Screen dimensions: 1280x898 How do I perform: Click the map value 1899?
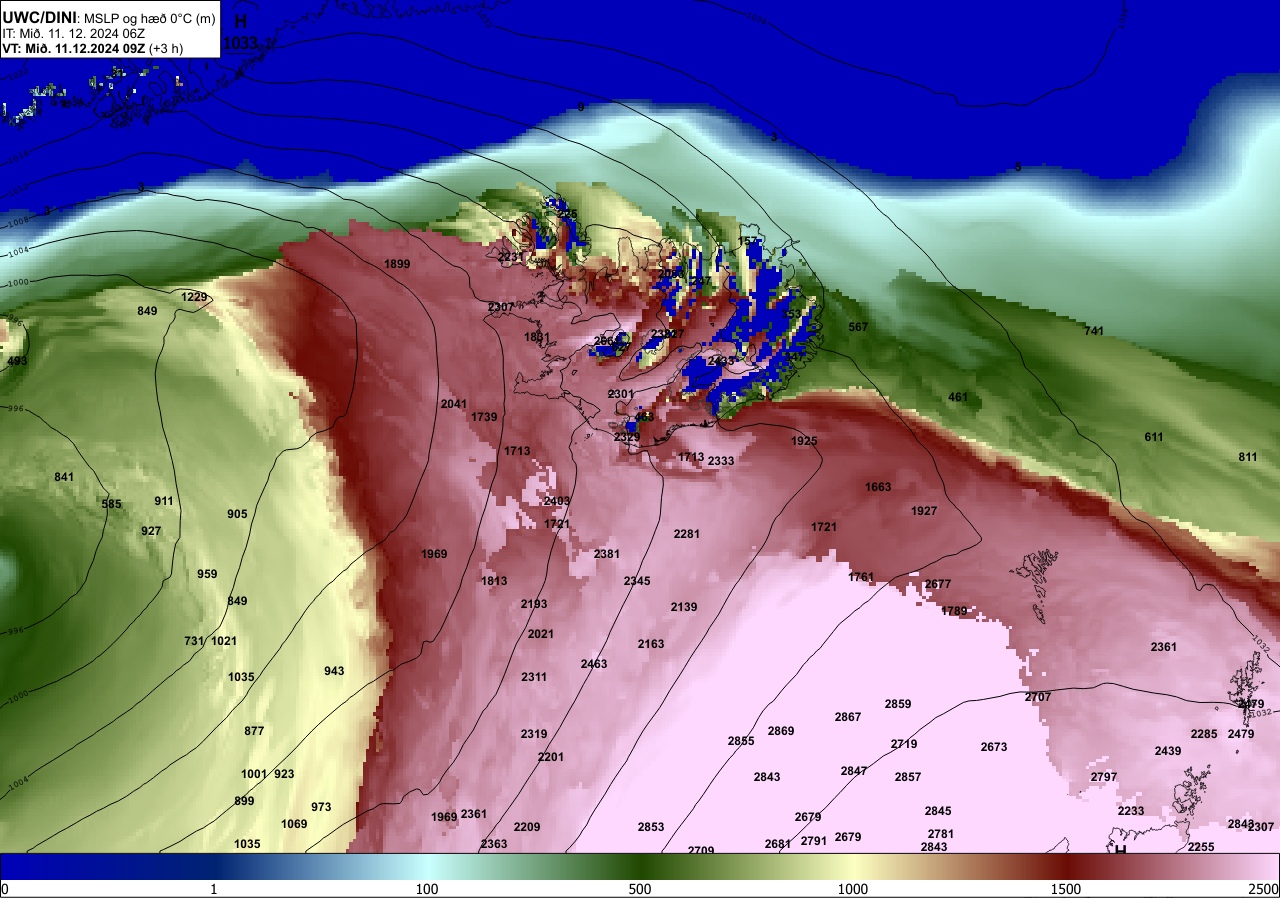click(397, 264)
